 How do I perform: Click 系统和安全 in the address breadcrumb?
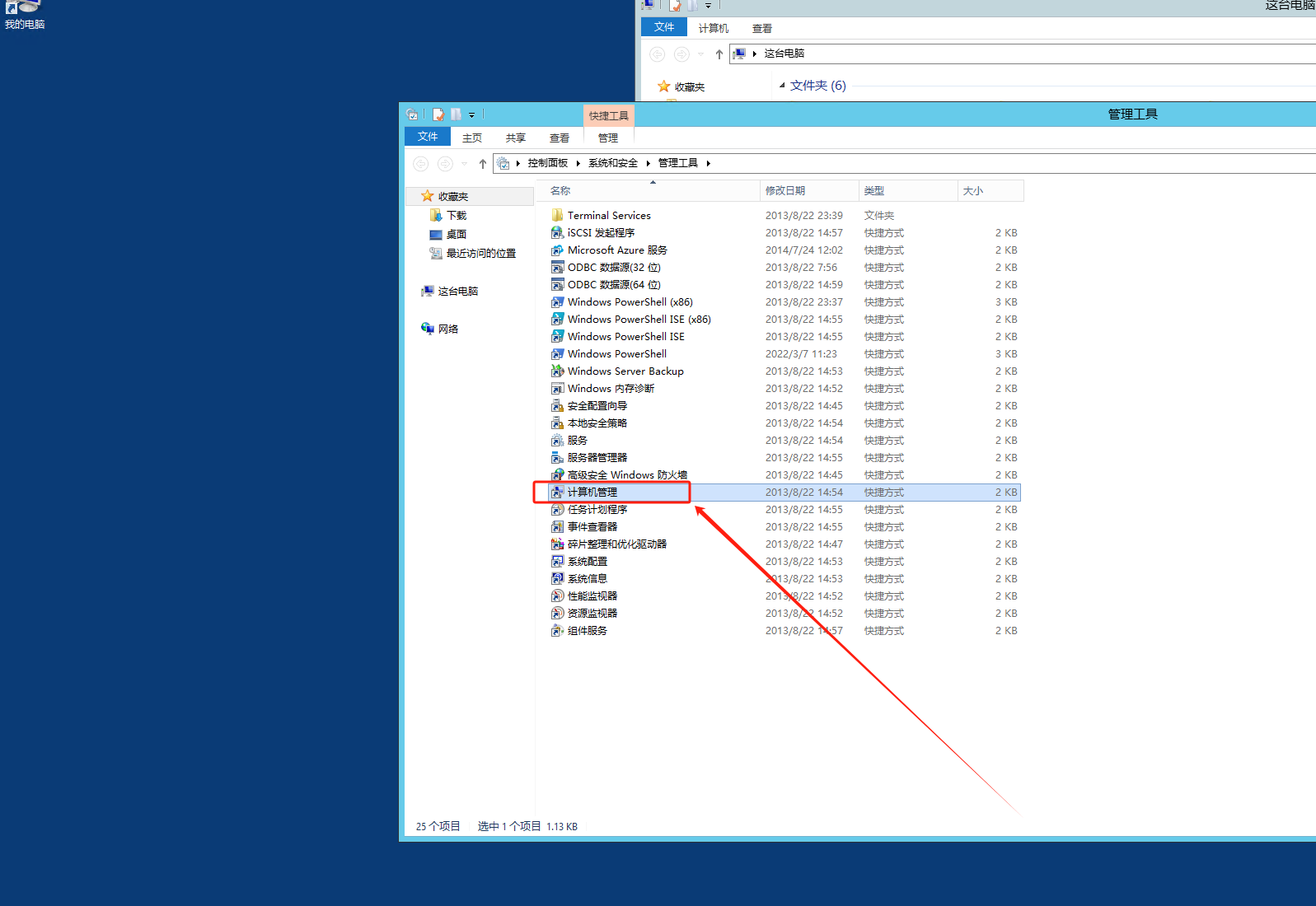(613, 163)
